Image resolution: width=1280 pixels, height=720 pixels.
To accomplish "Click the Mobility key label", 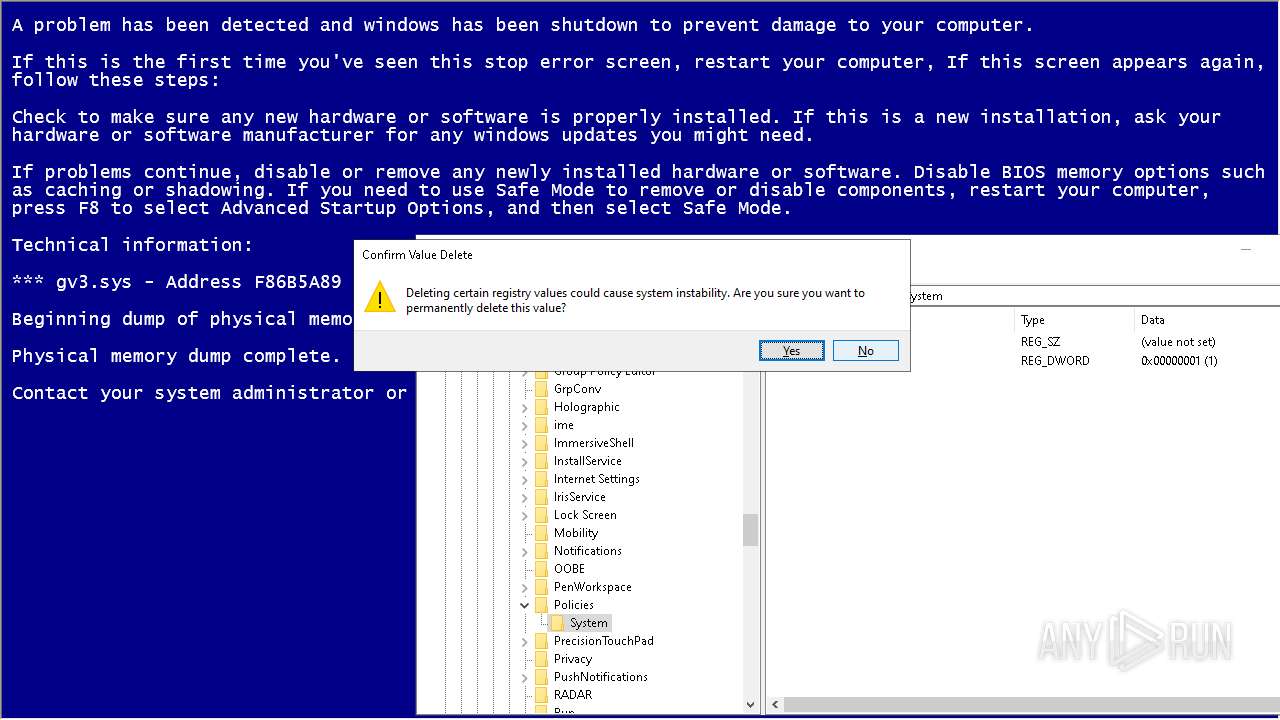I will [x=576, y=533].
